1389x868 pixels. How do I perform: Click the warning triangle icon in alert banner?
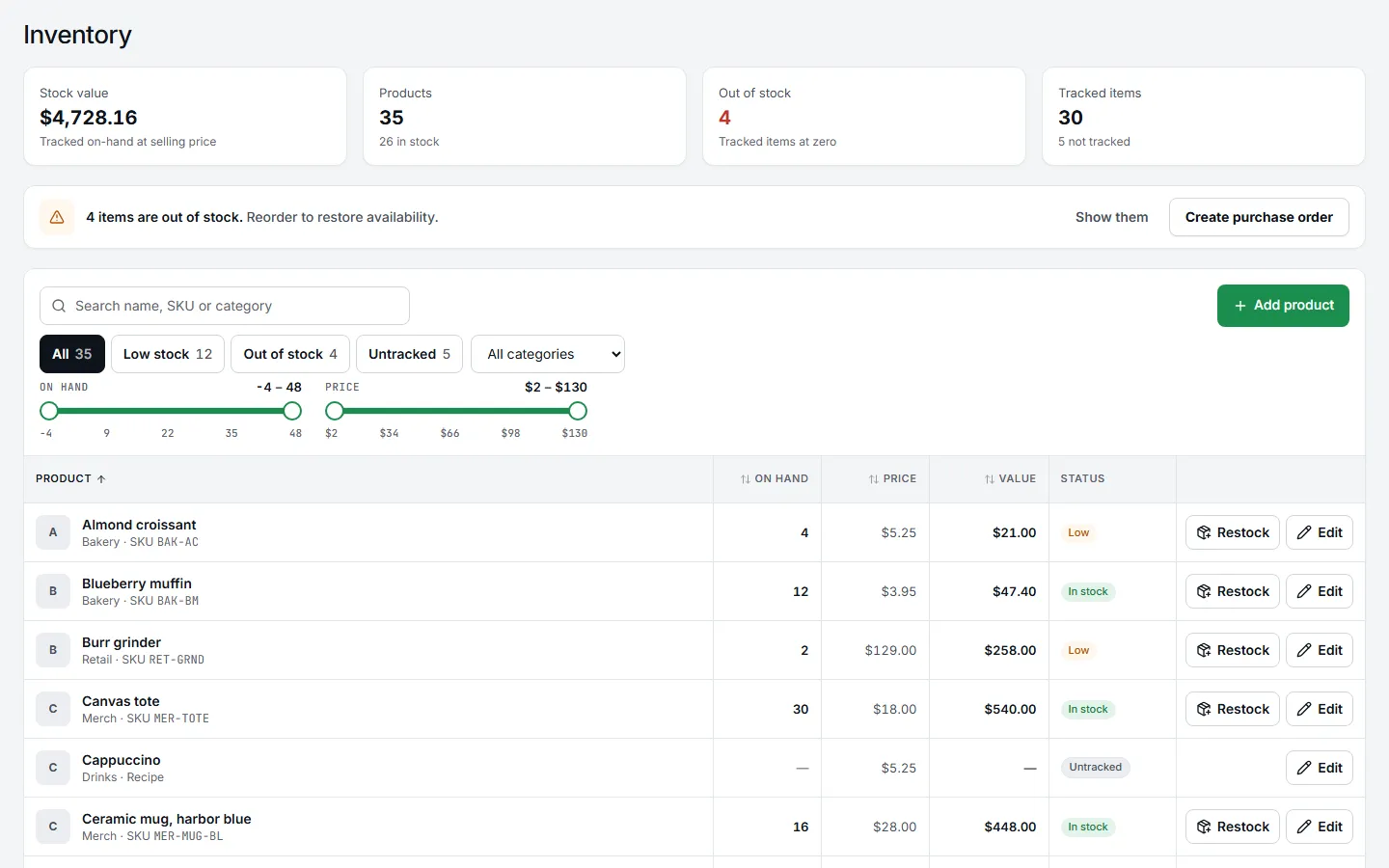pyautogui.click(x=57, y=217)
